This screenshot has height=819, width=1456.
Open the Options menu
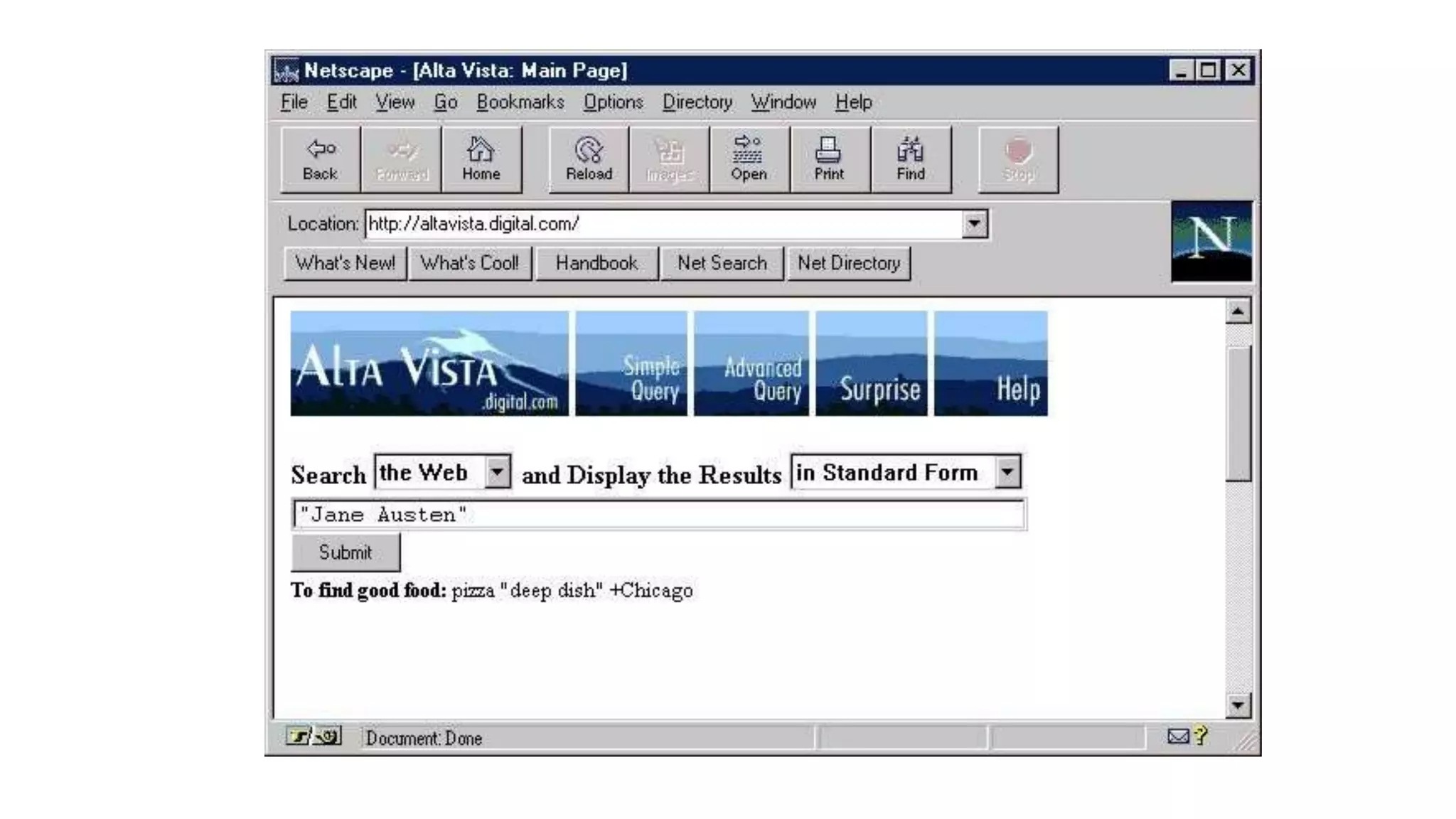613,102
